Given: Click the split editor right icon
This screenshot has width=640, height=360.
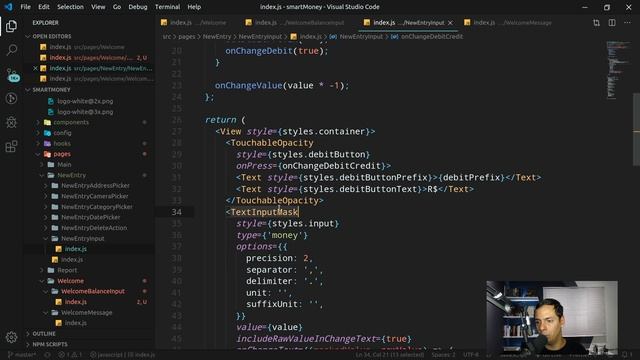Looking at the screenshot, I should click(x=612, y=23).
